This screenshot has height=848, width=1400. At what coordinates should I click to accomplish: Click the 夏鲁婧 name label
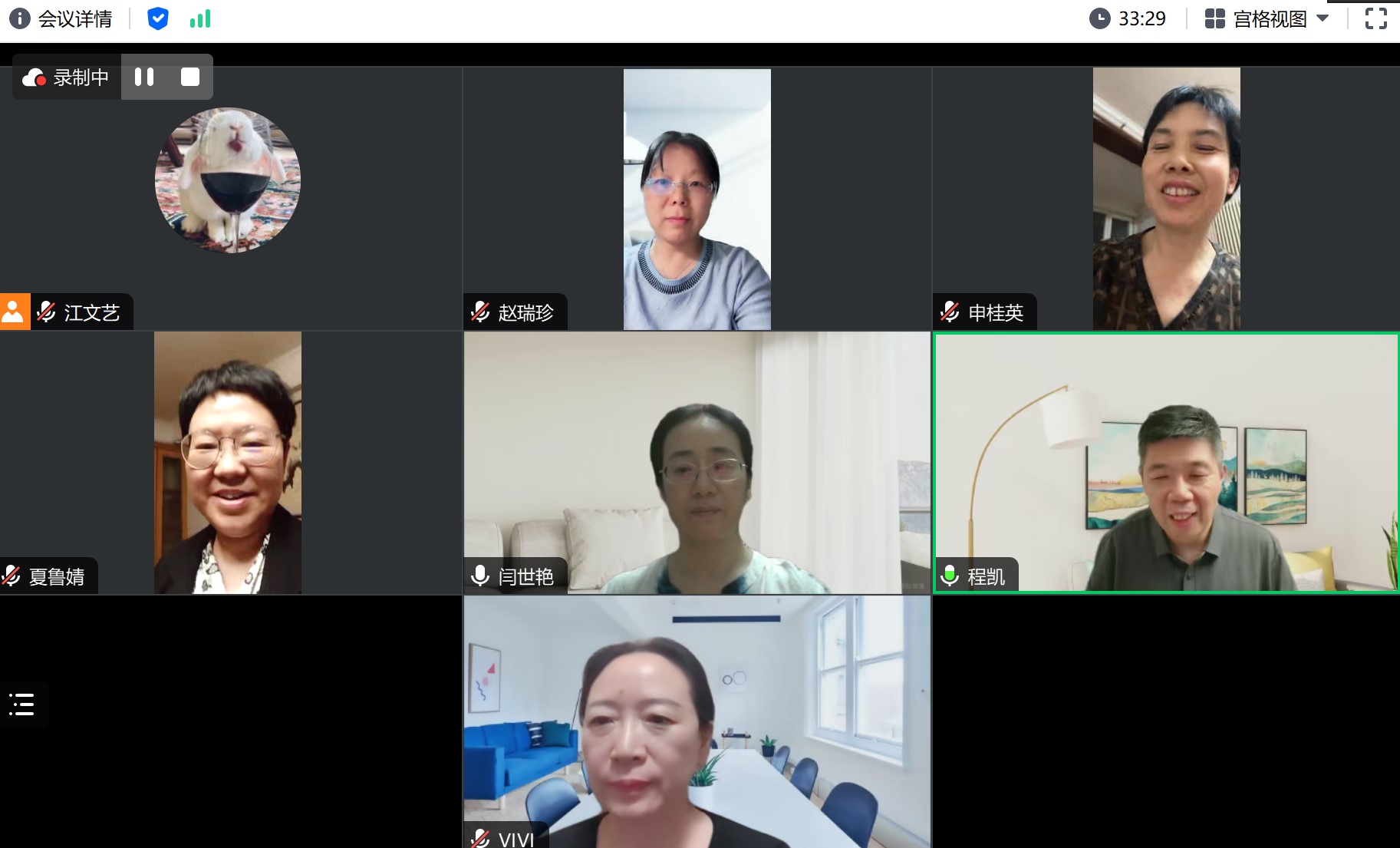pyautogui.click(x=57, y=576)
